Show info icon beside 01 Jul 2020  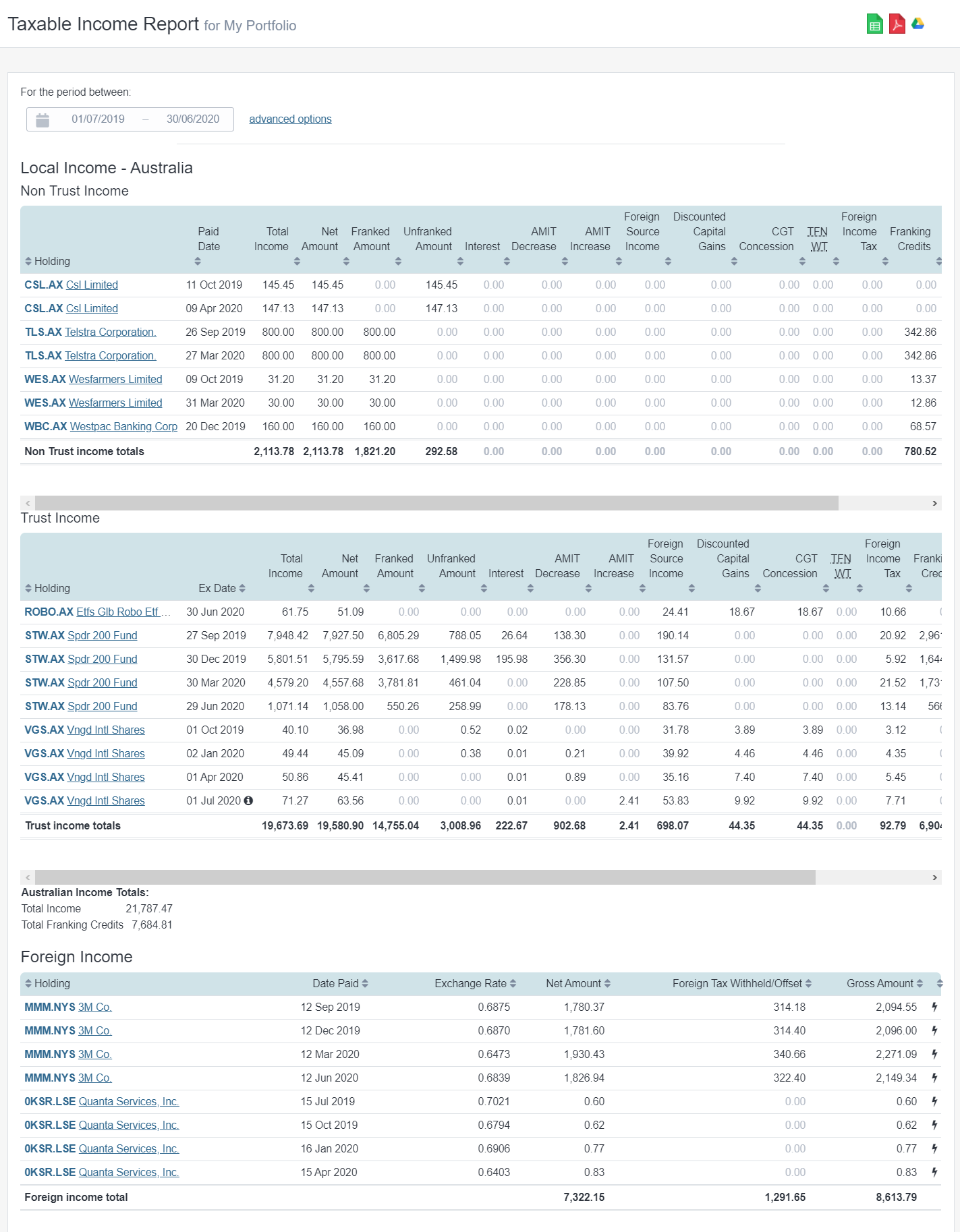pos(248,800)
